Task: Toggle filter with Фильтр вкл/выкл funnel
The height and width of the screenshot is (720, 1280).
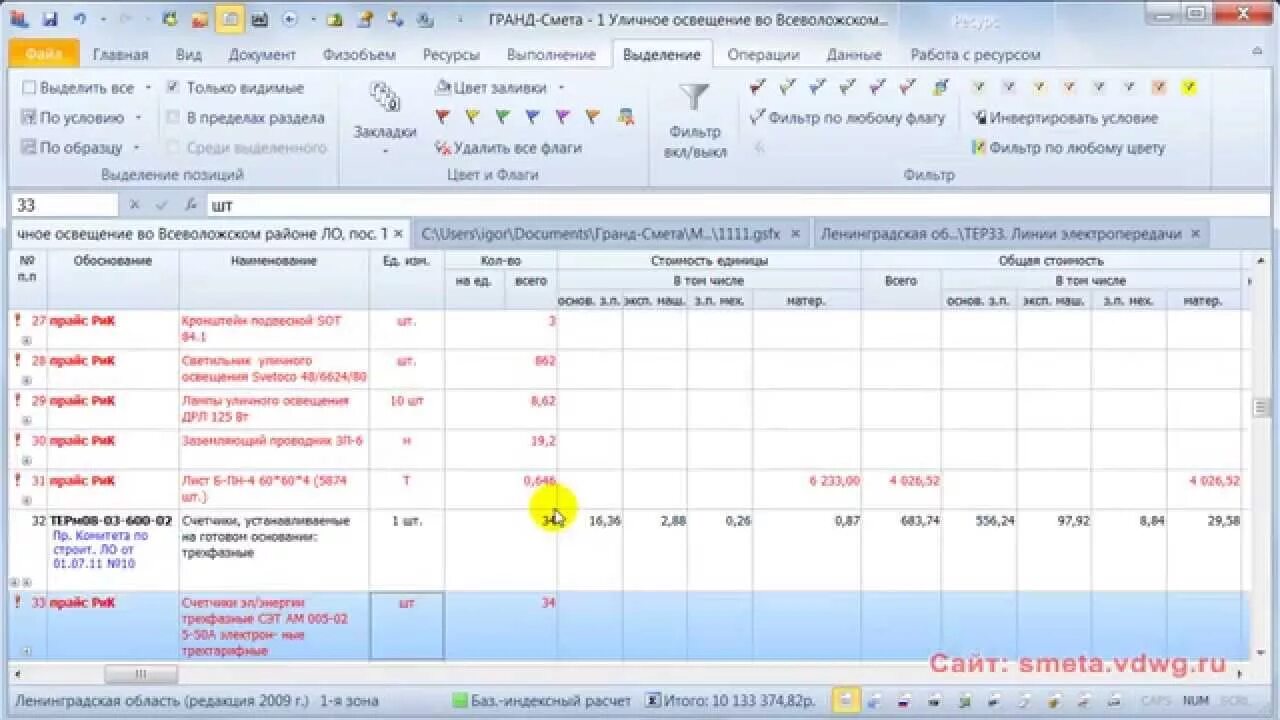Action: point(695,120)
